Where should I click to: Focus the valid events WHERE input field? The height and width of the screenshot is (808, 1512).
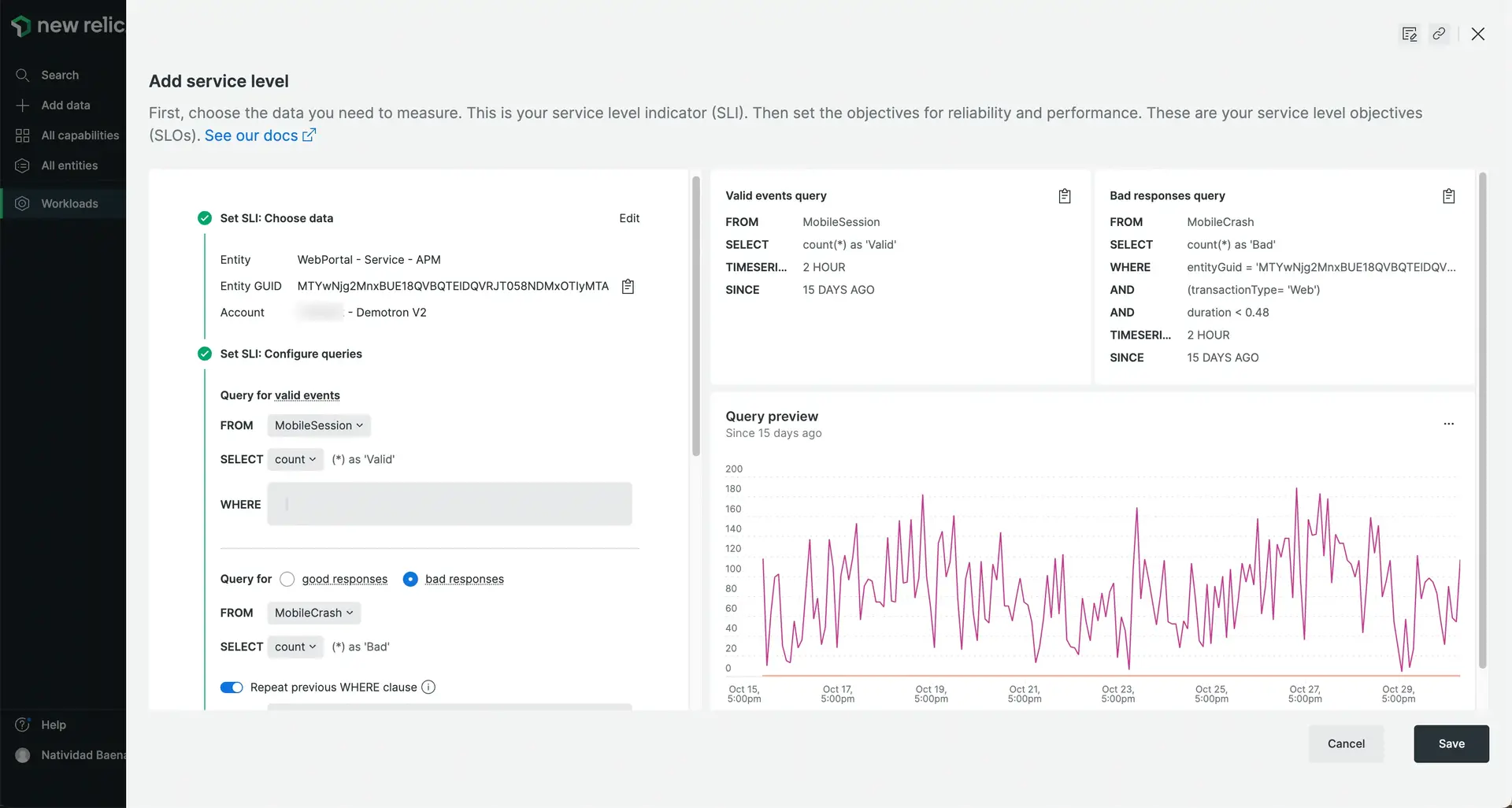coord(449,505)
